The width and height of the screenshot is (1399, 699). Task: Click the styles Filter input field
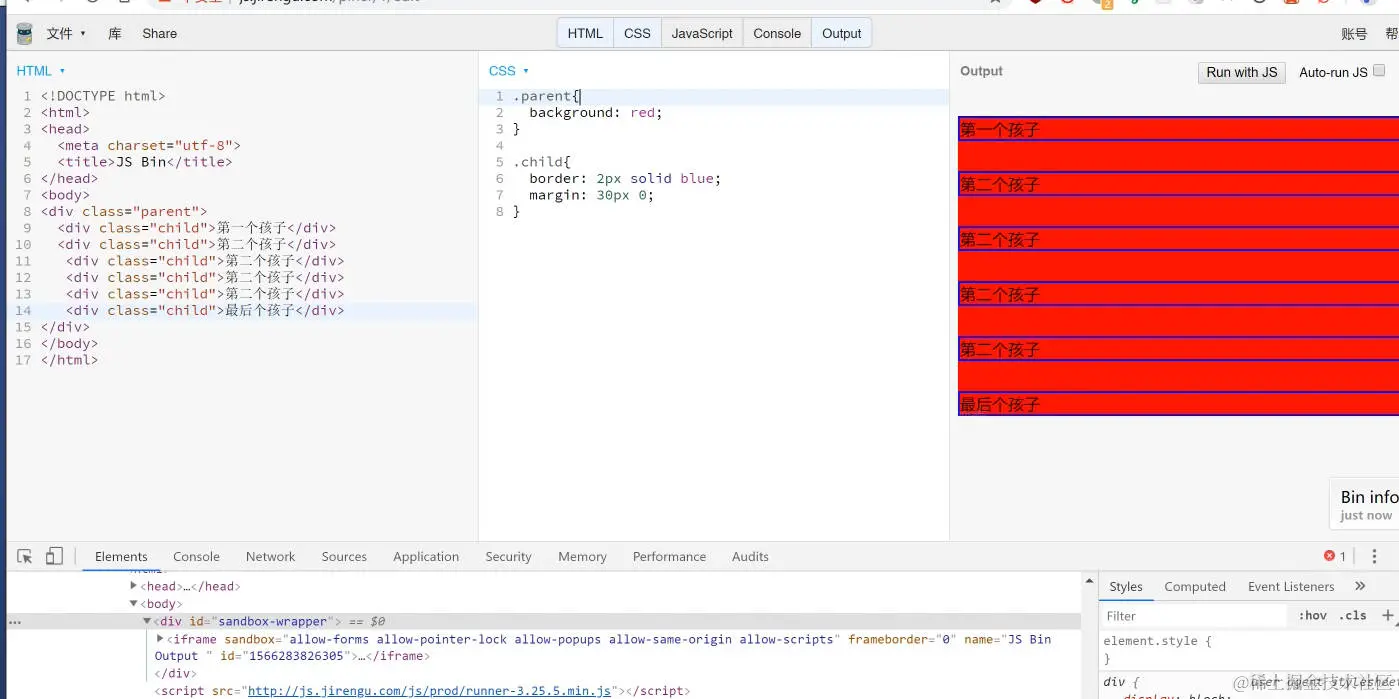(x=1194, y=616)
